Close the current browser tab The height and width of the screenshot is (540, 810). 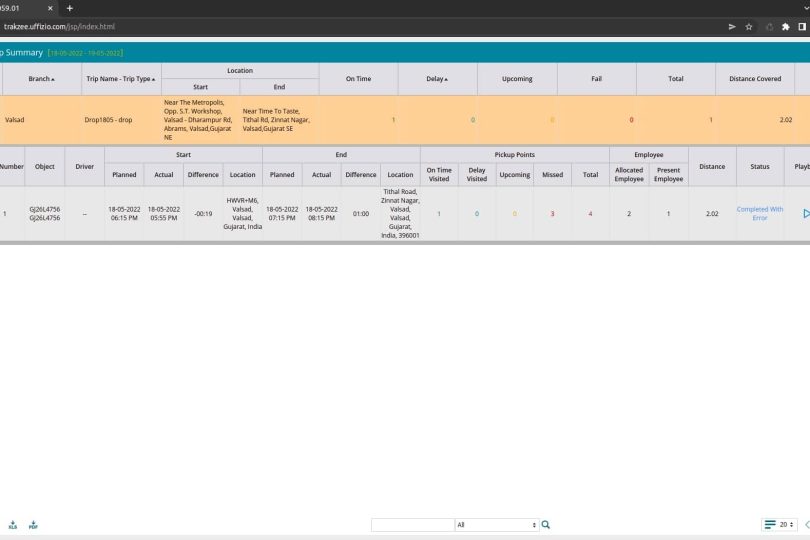pos(50,8)
